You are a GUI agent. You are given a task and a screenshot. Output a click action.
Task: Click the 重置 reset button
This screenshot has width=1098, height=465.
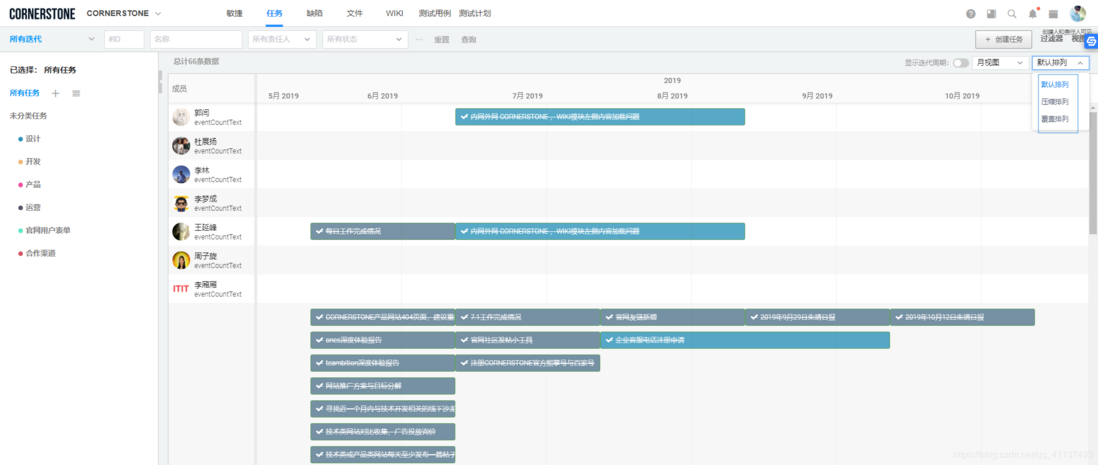(x=442, y=39)
